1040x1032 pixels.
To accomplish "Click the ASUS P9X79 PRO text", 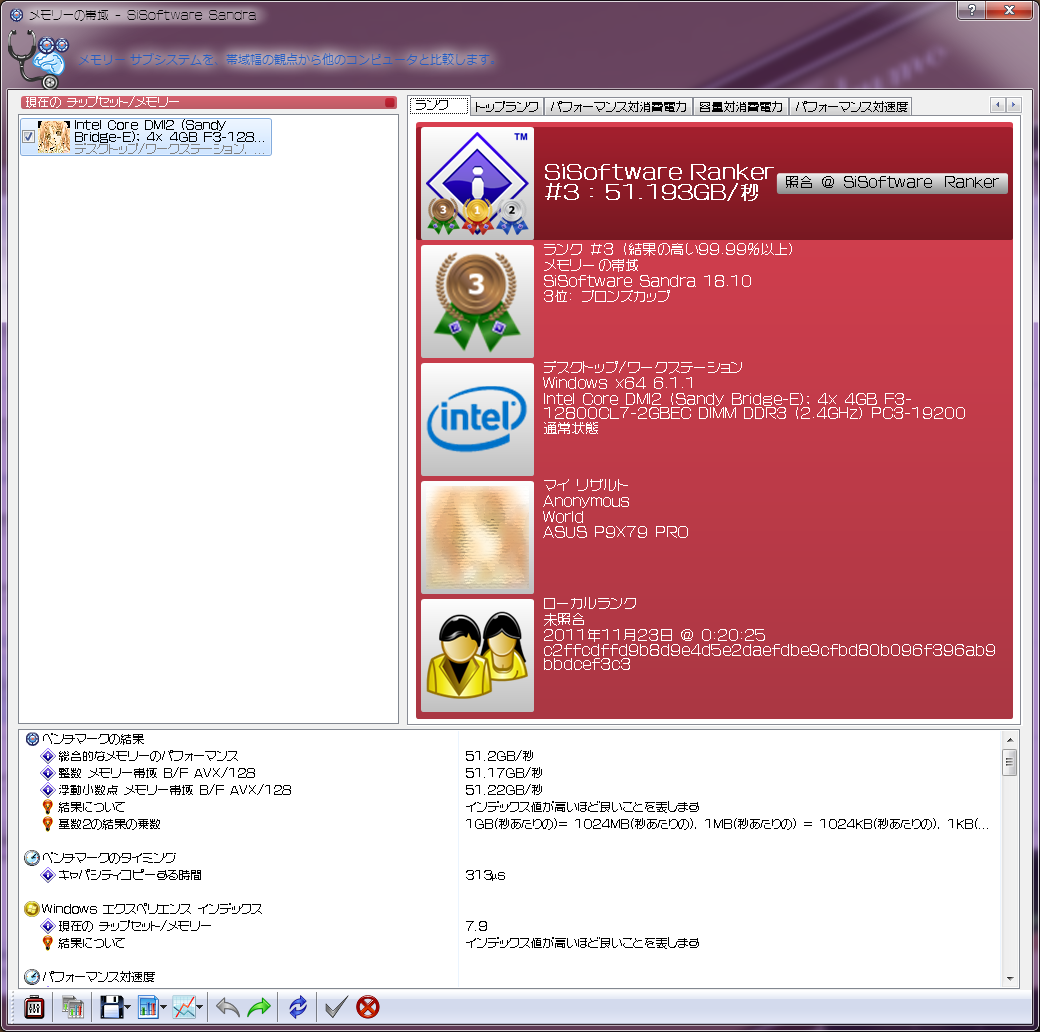I will pos(616,532).
